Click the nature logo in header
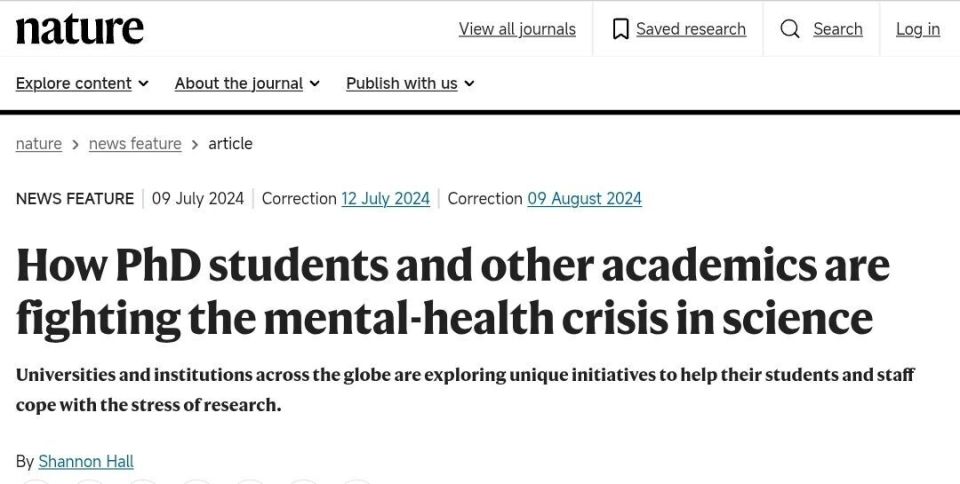Screen dimensions: 960x484 click(80, 29)
